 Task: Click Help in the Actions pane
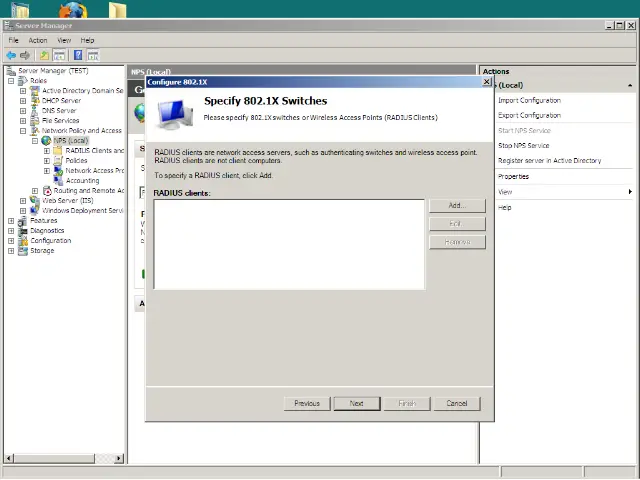[x=504, y=208]
